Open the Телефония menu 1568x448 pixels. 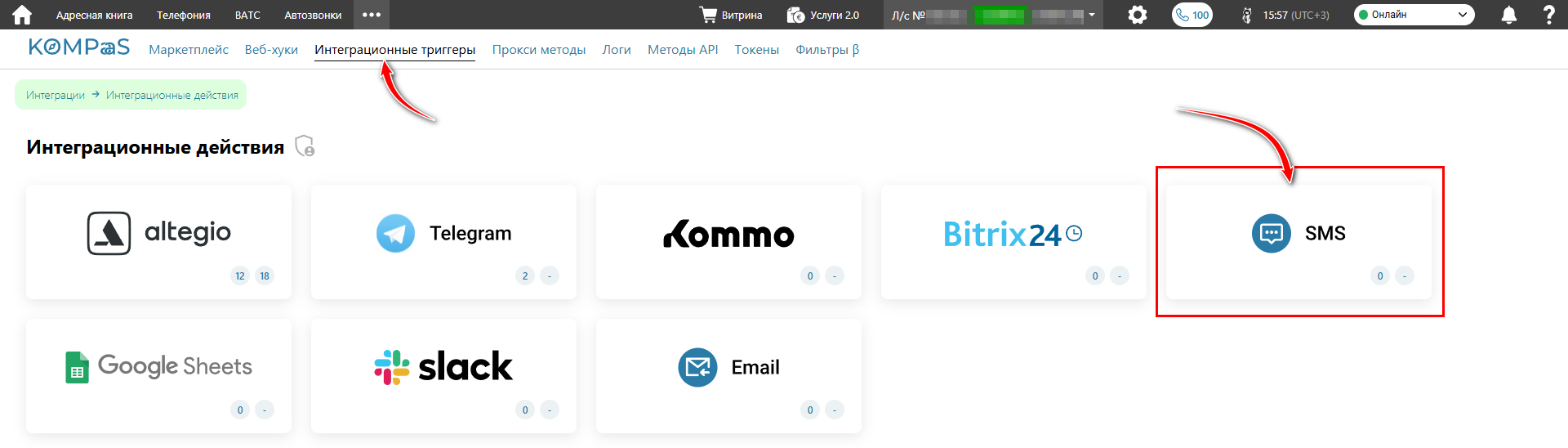click(184, 15)
